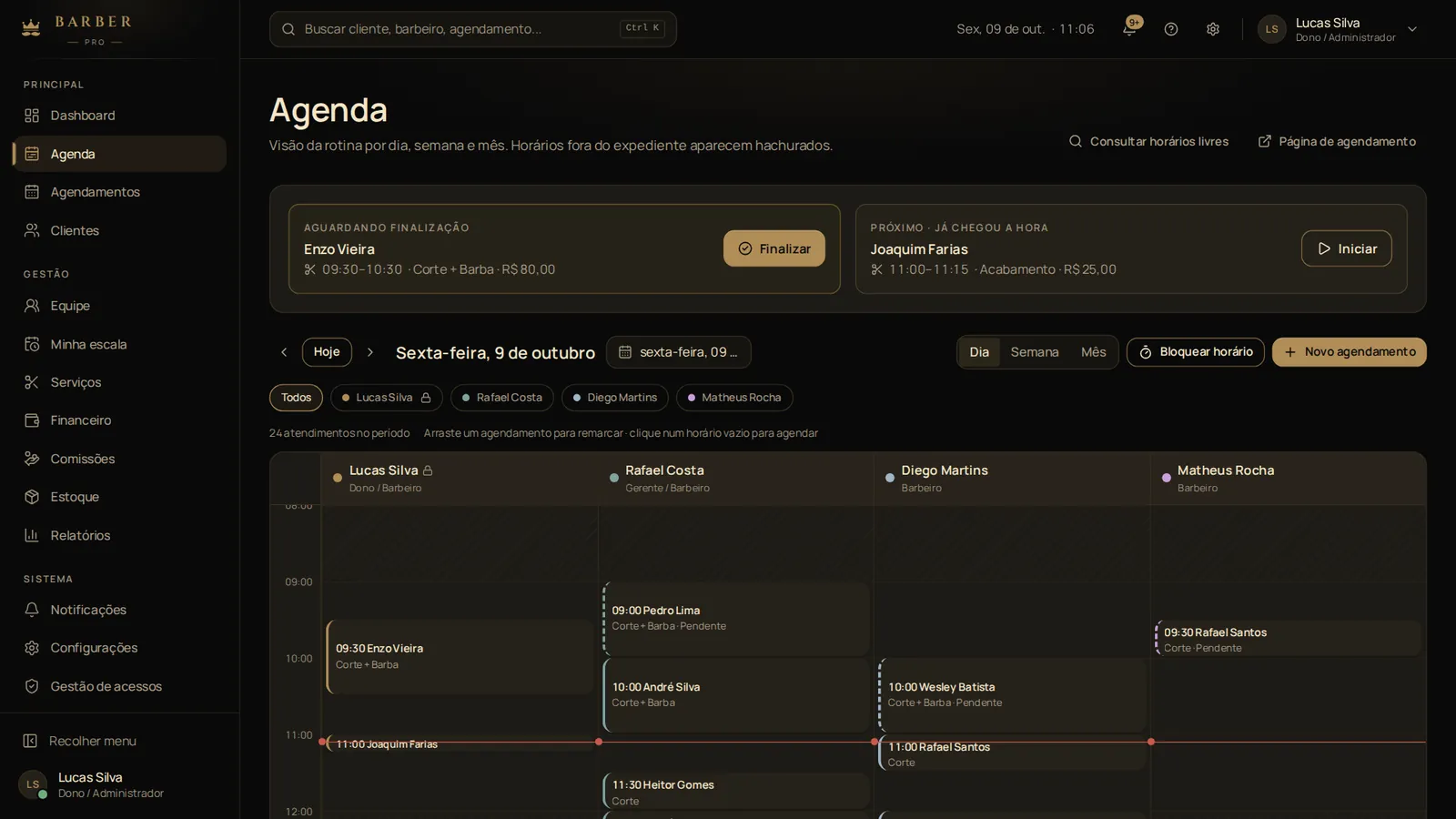
Task: Open Relatórios in the sidebar
Action: 119,535
